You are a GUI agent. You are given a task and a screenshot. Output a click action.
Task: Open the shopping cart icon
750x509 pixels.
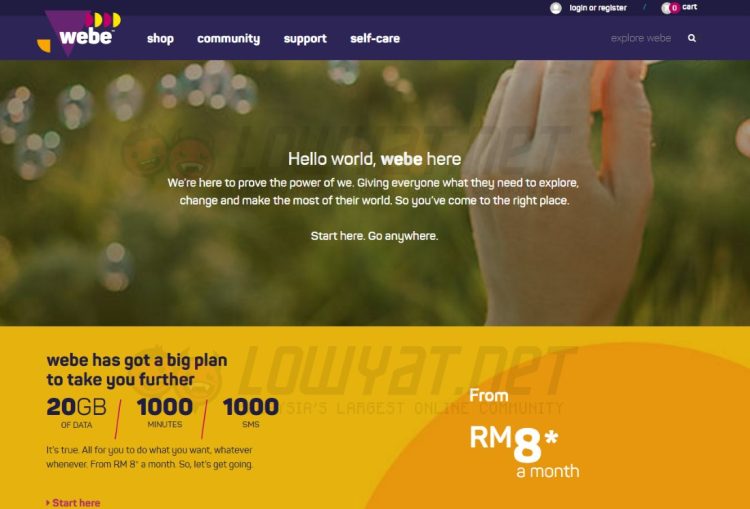click(x=666, y=8)
